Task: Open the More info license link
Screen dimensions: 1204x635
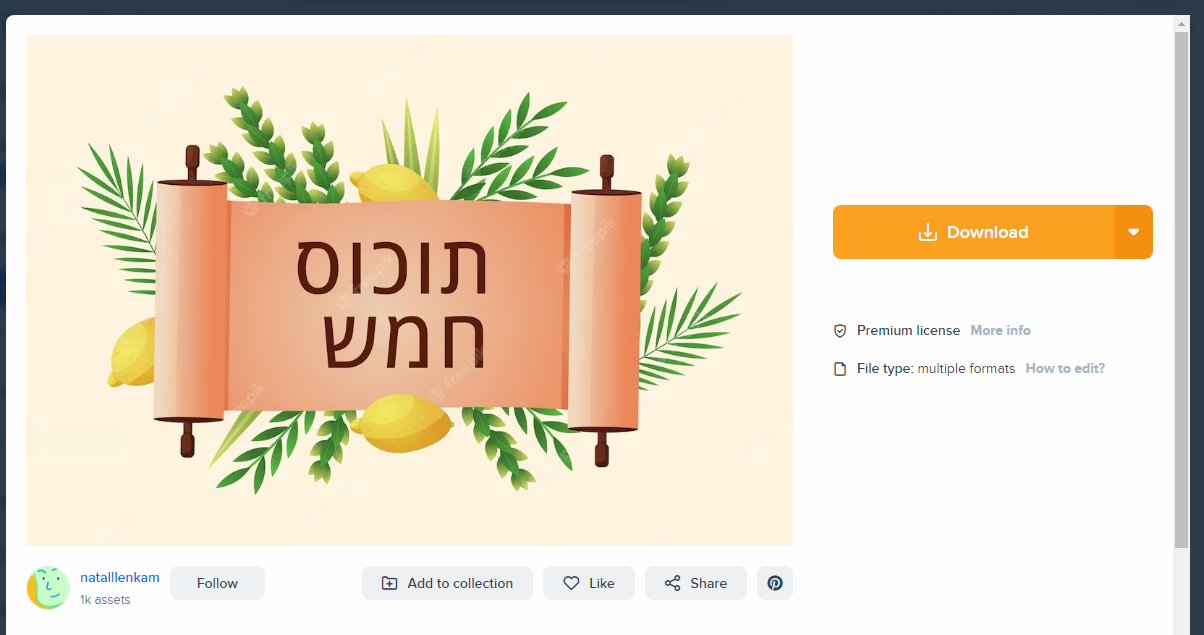Action: click(1000, 330)
